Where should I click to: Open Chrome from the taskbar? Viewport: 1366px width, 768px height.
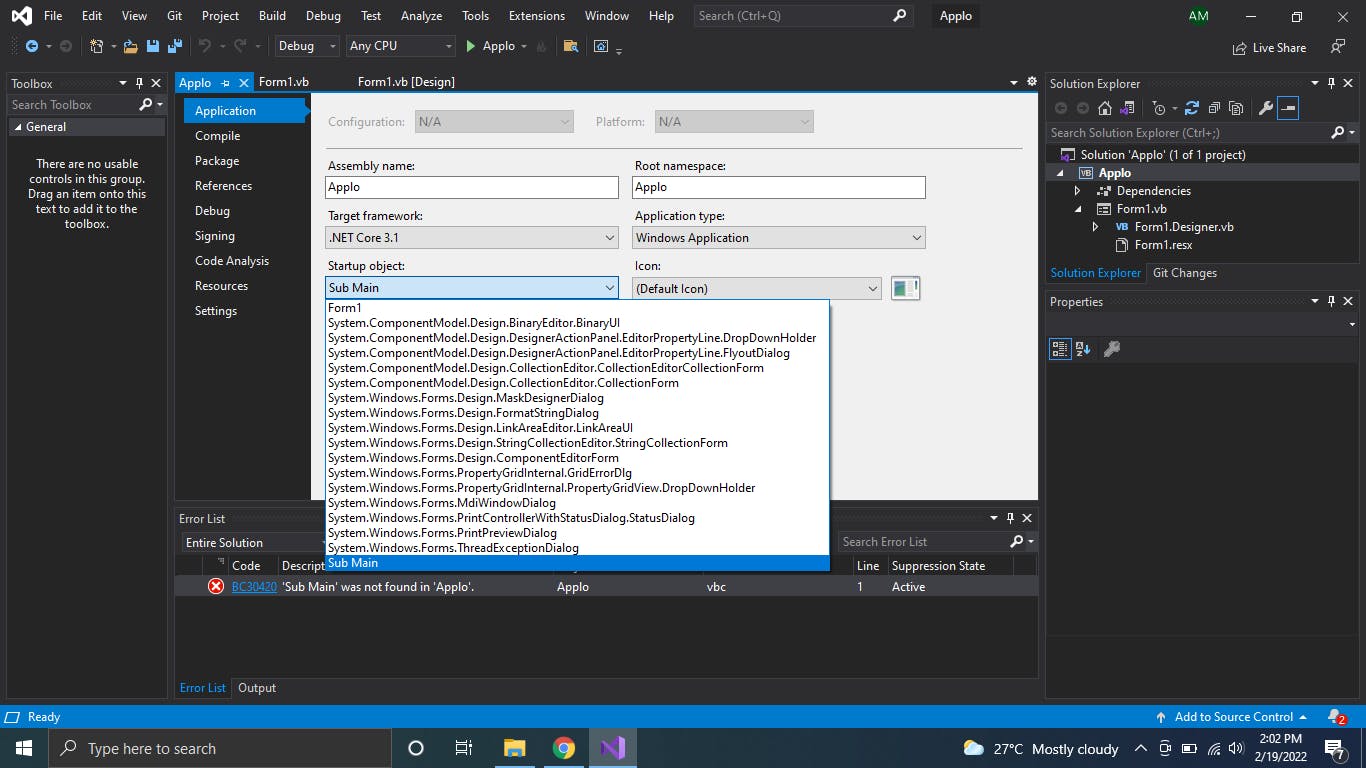coord(564,748)
